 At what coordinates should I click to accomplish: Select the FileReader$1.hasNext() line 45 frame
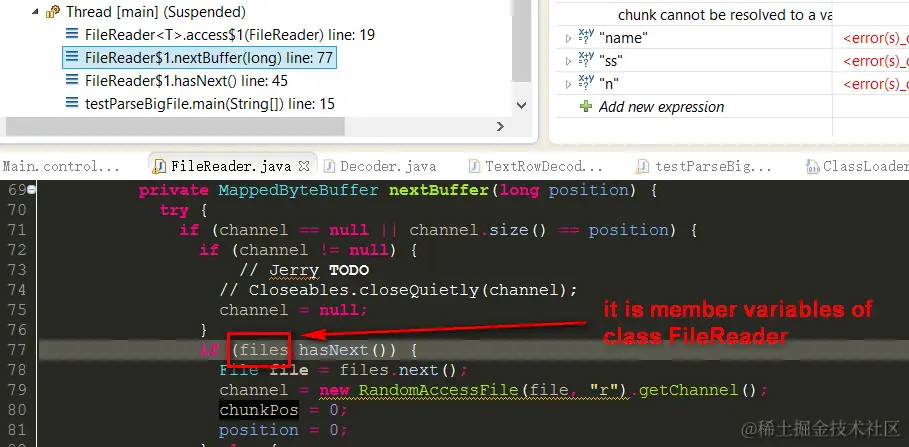(x=186, y=81)
